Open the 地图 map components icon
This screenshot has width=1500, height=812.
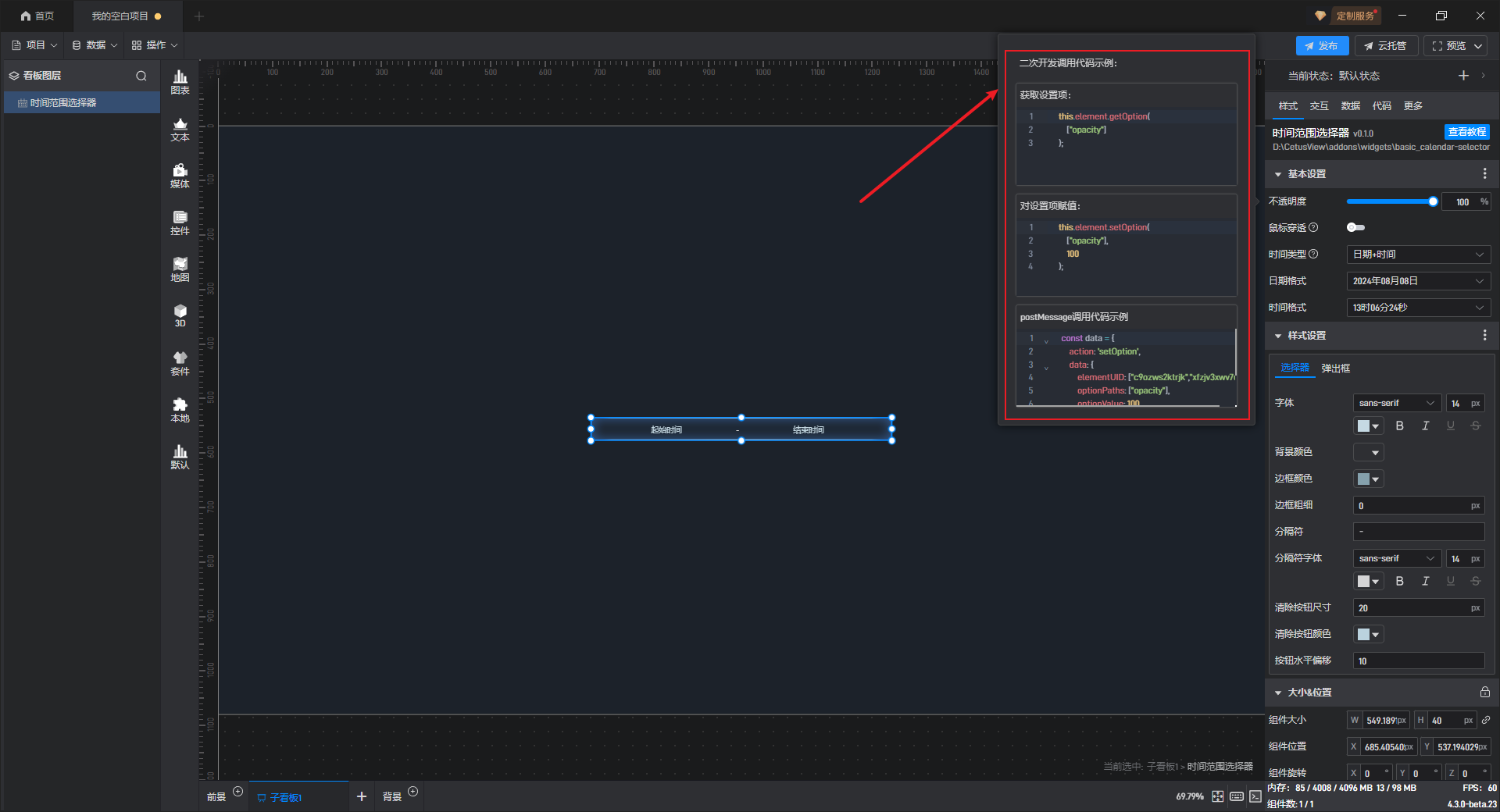[x=180, y=269]
